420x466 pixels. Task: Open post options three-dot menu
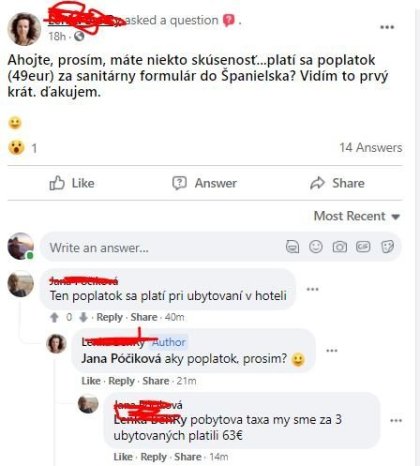387,27
